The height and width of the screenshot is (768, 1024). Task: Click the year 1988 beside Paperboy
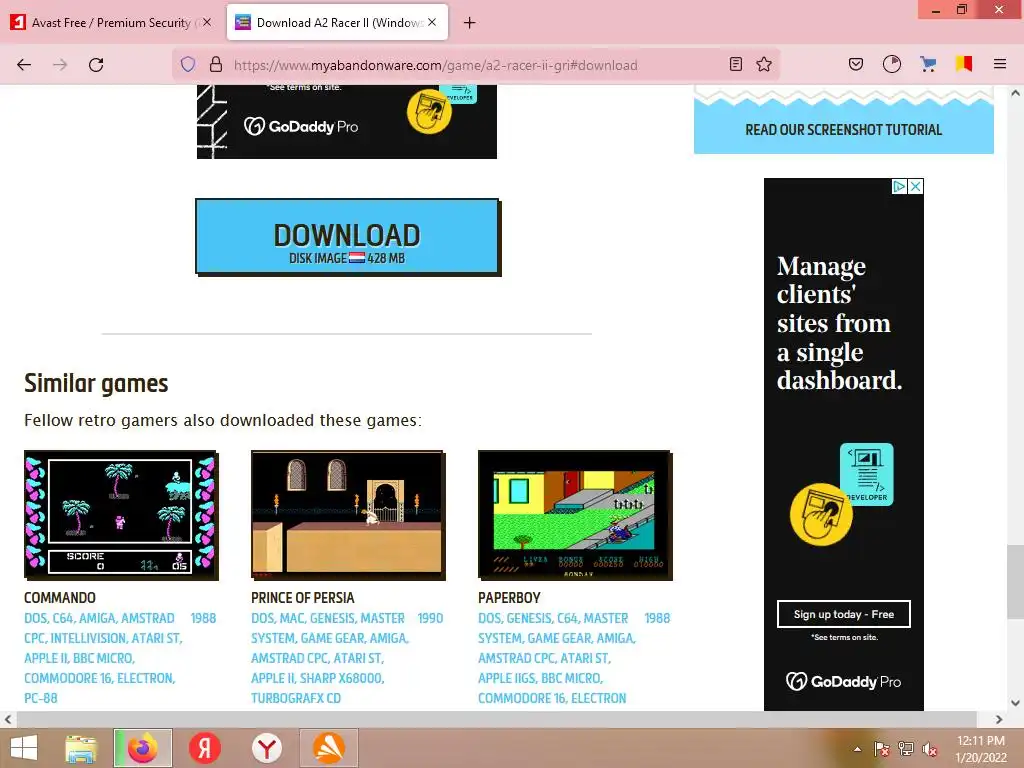(x=658, y=618)
